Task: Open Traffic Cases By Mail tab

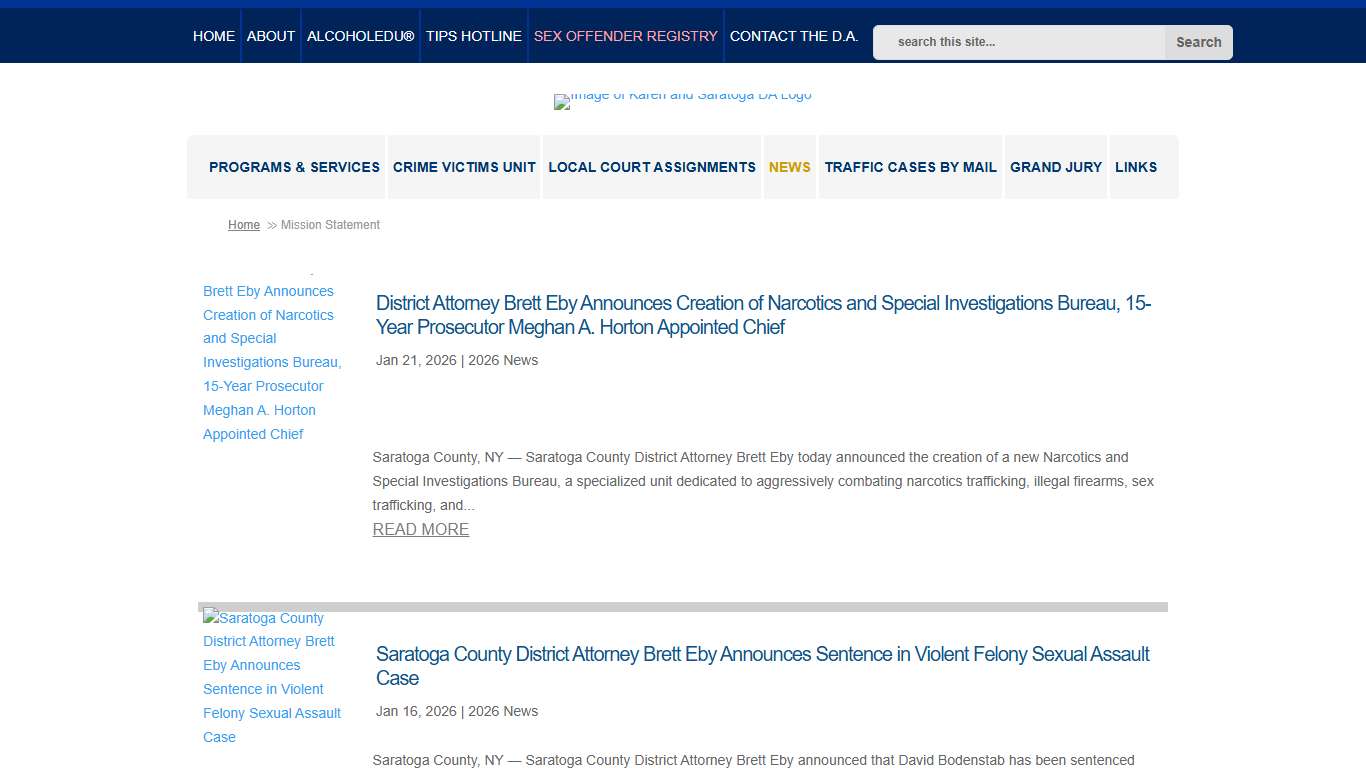Action: point(911,167)
